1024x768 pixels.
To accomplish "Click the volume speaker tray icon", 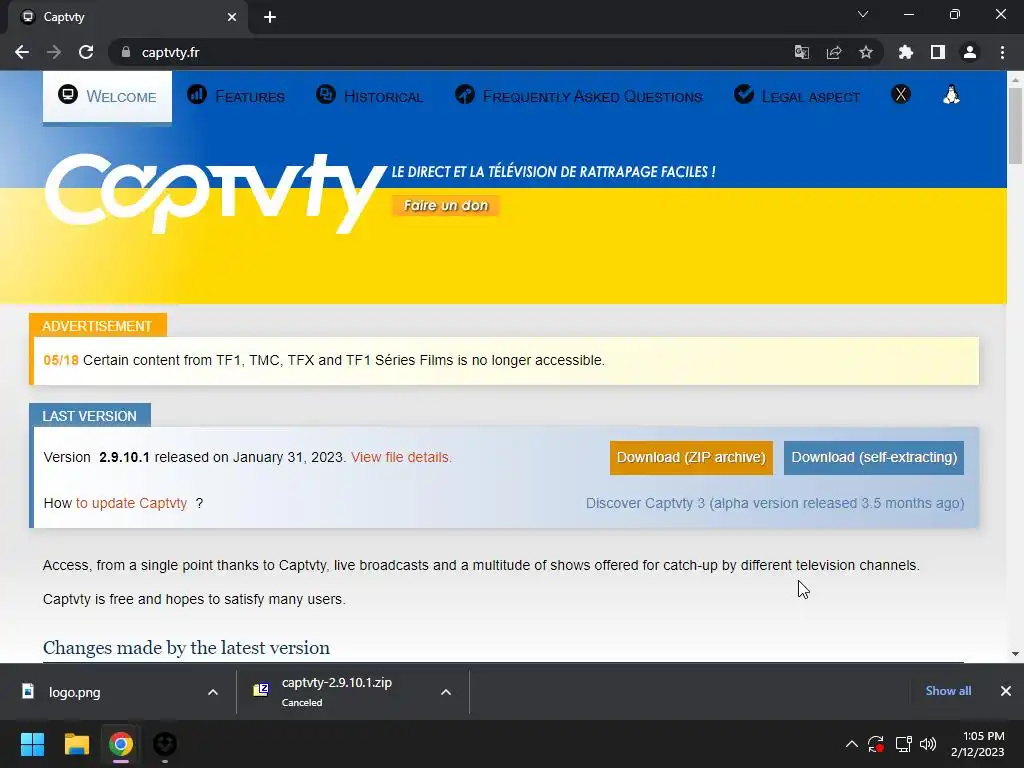I will (x=928, y=744).
